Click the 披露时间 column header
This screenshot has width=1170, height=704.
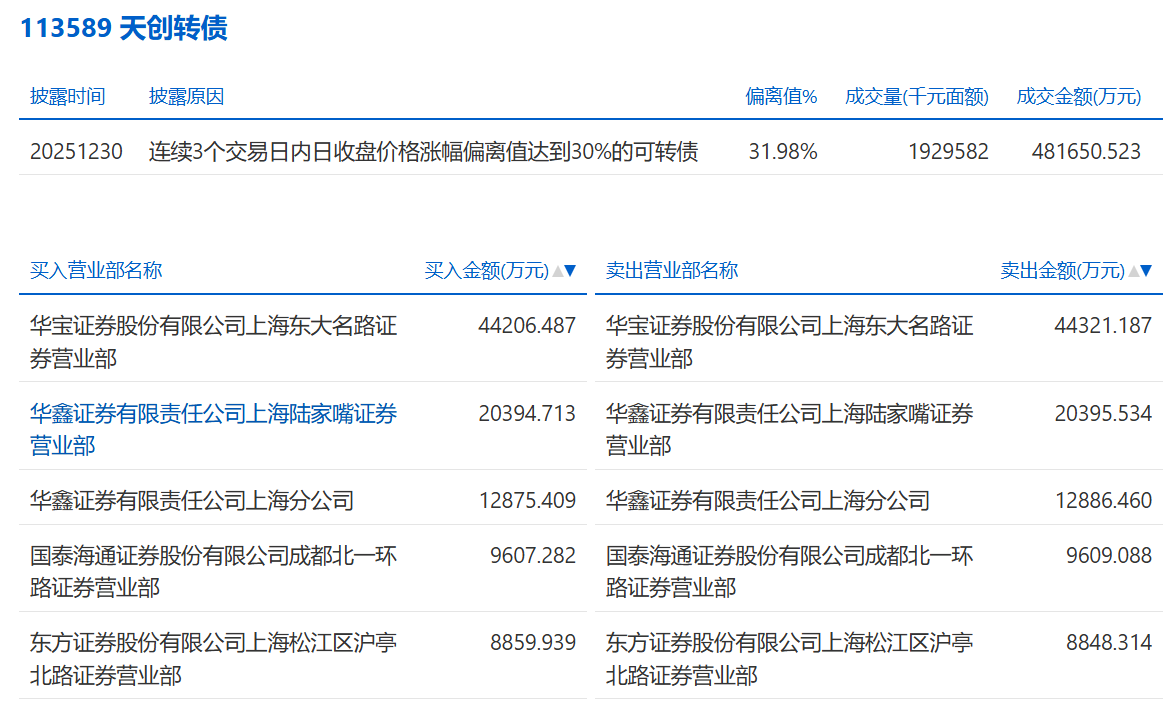tap(67, 96)
